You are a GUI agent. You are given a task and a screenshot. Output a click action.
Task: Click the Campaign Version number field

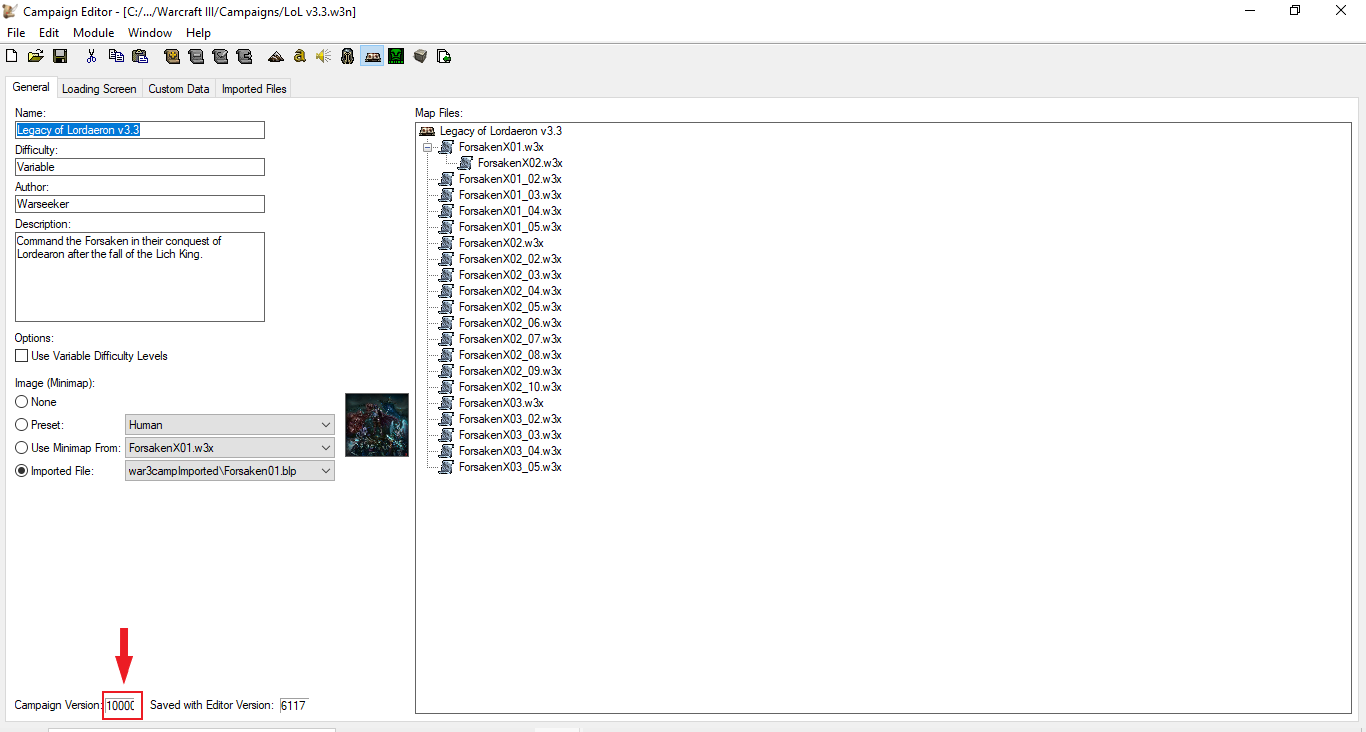coord(121,705)
